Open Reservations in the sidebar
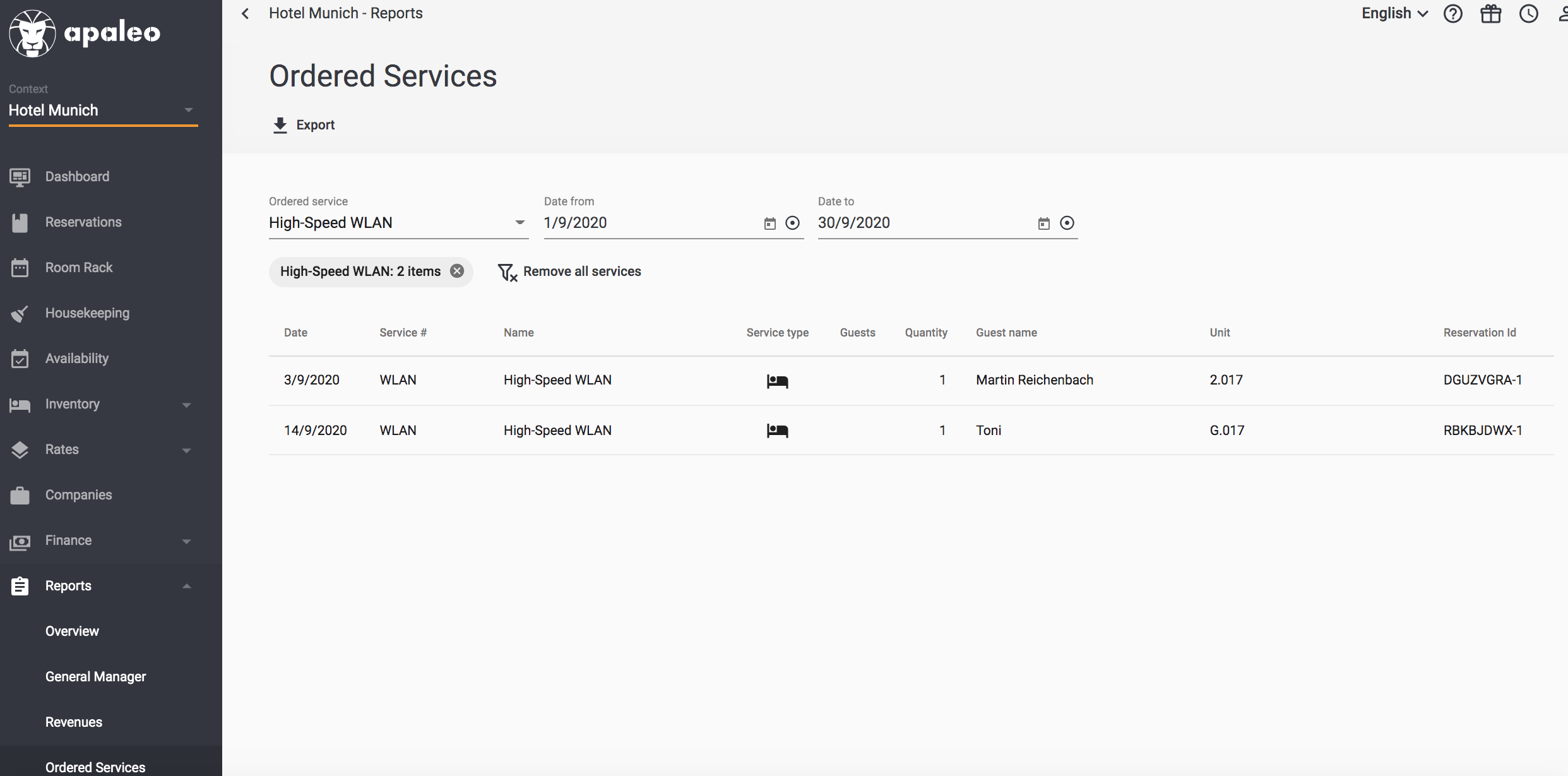Screen dimensions: 1568x776 pyautogui.click(x=83, y=222)
